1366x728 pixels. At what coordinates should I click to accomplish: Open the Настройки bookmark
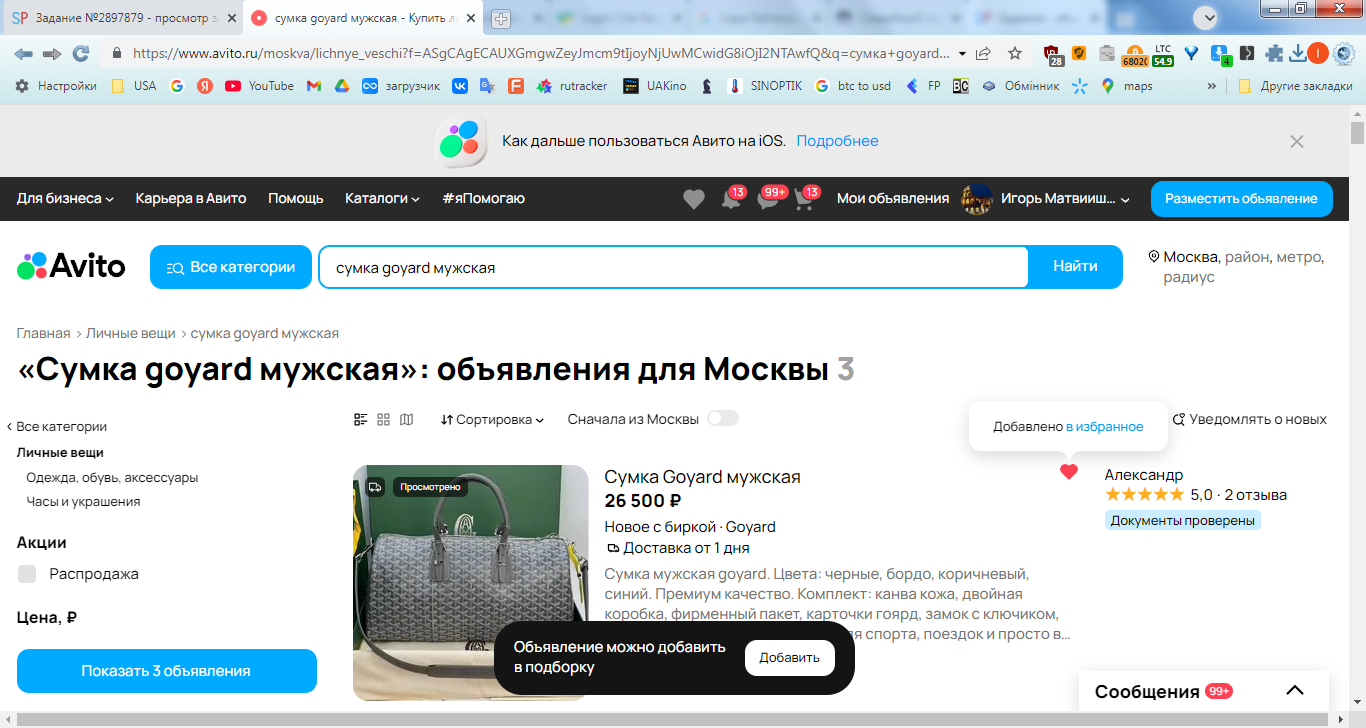coord(56,86)
